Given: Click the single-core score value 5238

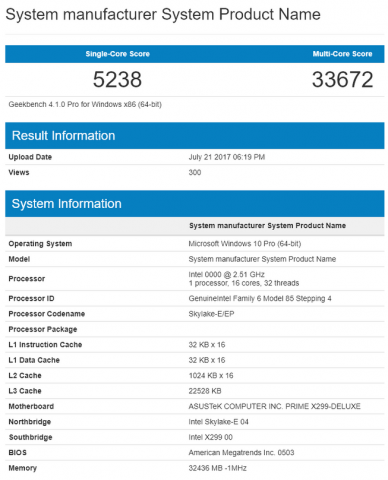Looking at the screenshot, I should 117,80.
